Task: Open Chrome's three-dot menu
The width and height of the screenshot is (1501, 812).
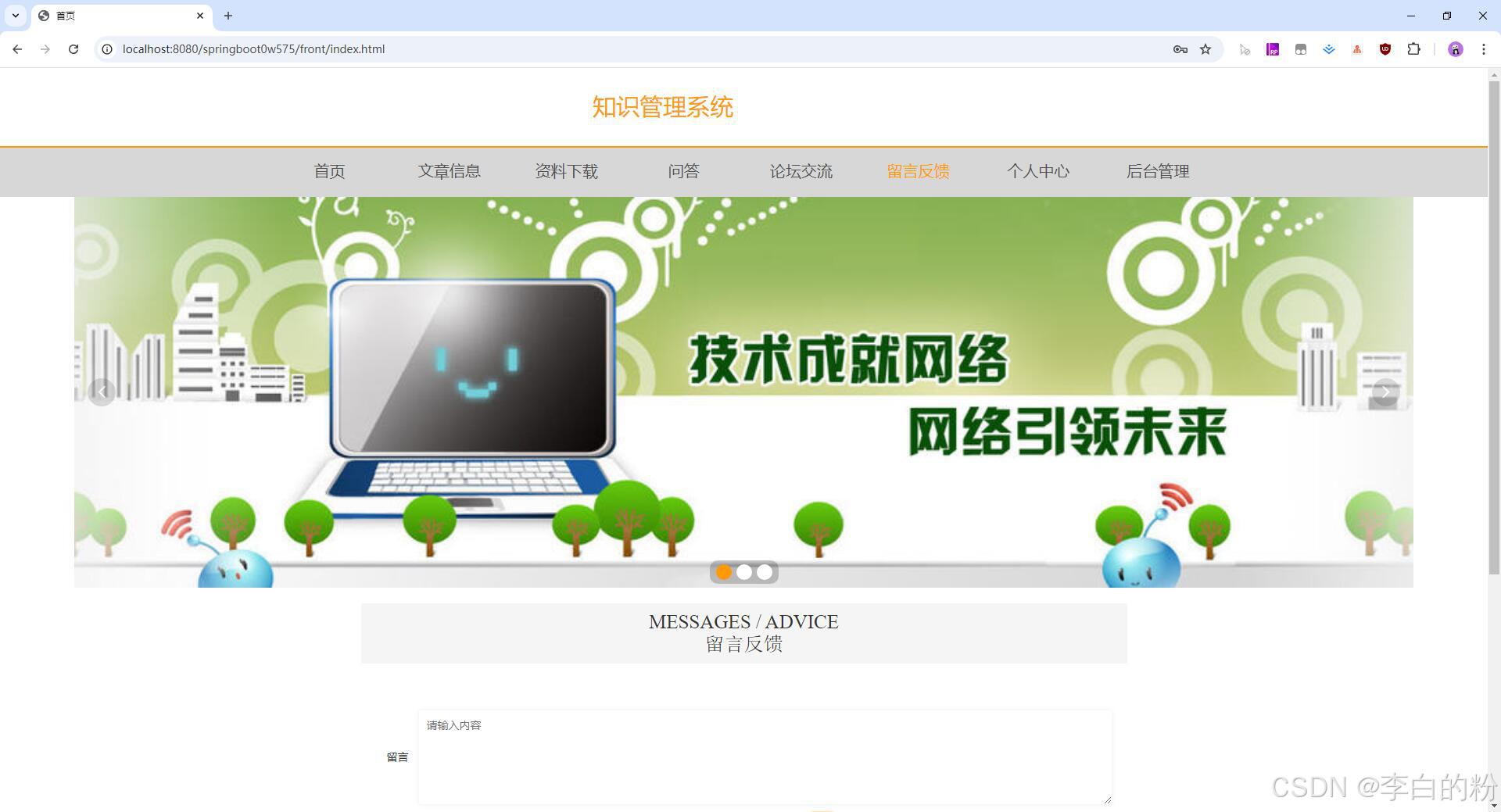Action: [1483, 49]
